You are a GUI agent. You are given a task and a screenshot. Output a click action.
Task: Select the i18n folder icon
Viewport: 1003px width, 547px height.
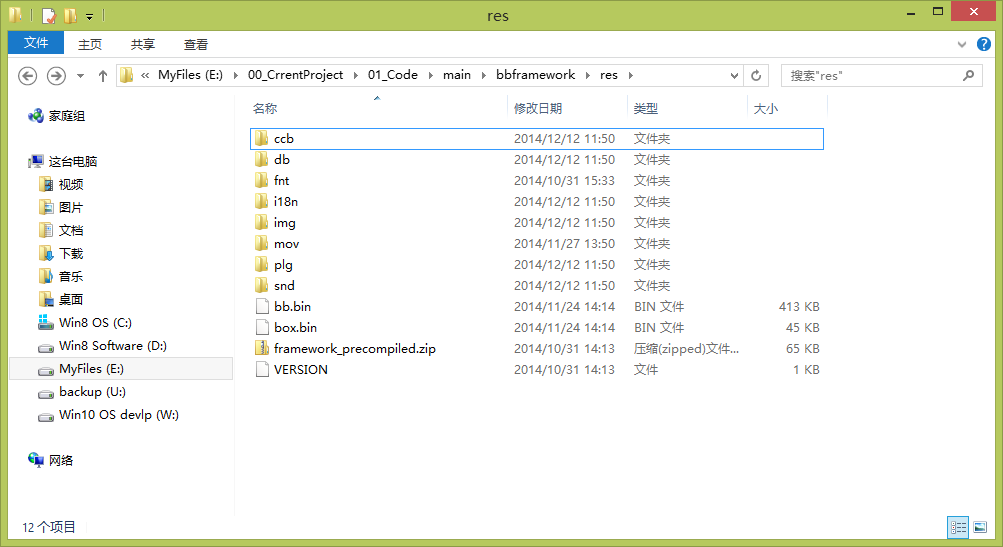pos(261,202)
